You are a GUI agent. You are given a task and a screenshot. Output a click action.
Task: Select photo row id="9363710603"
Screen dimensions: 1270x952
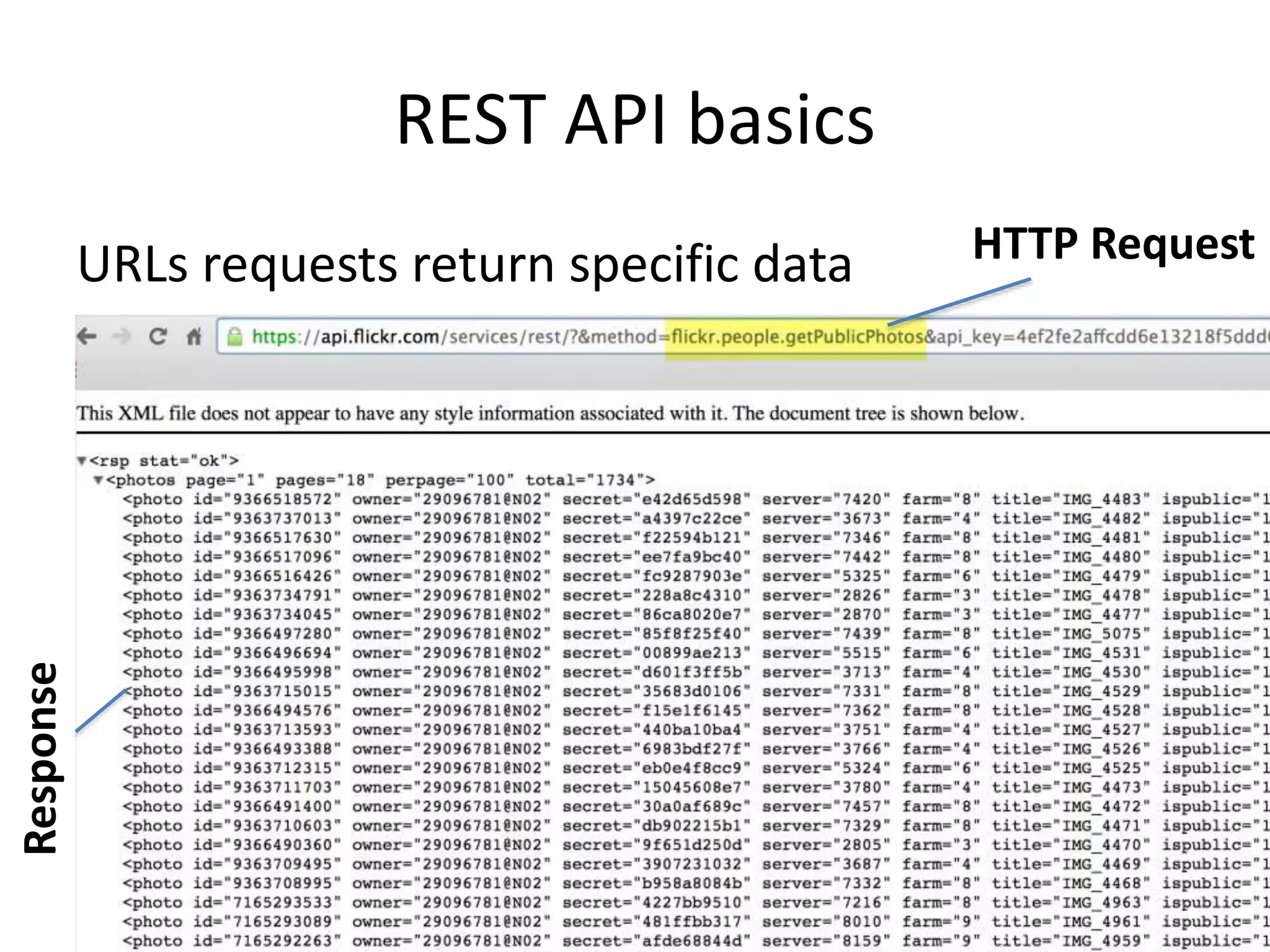(696, 826)
